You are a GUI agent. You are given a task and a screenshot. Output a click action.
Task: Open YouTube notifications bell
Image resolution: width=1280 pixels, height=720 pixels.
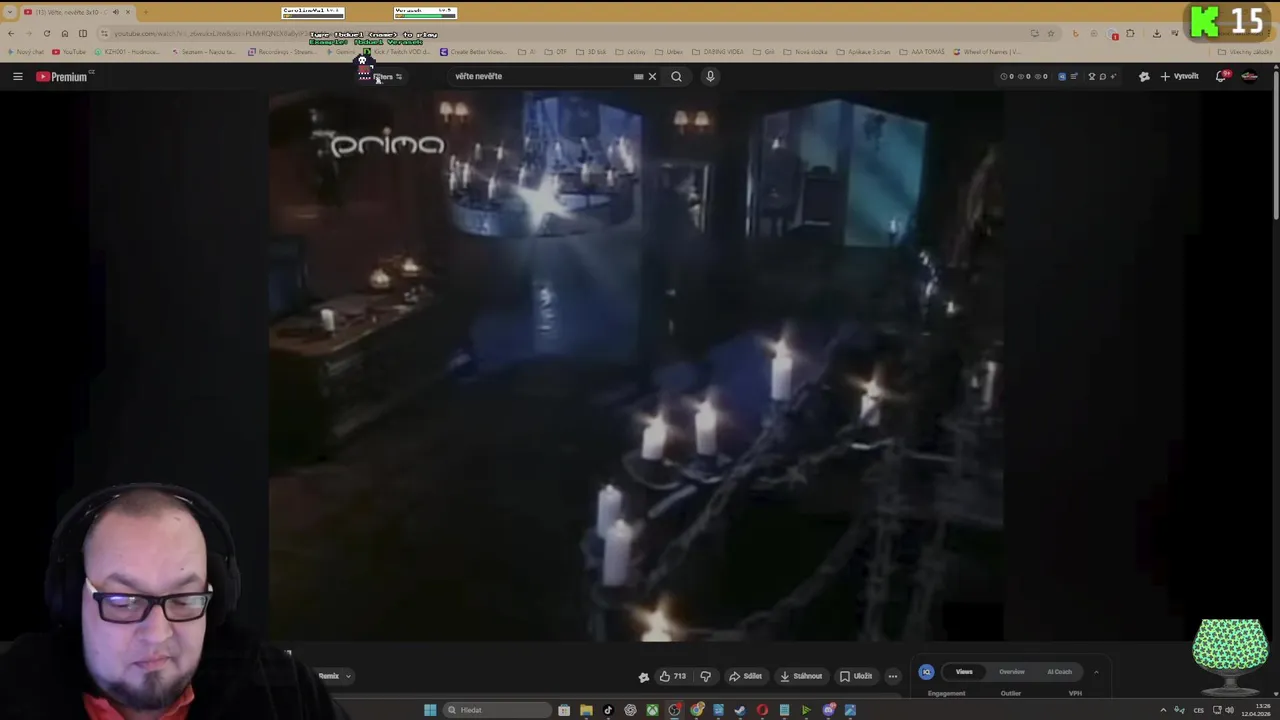1221,76
